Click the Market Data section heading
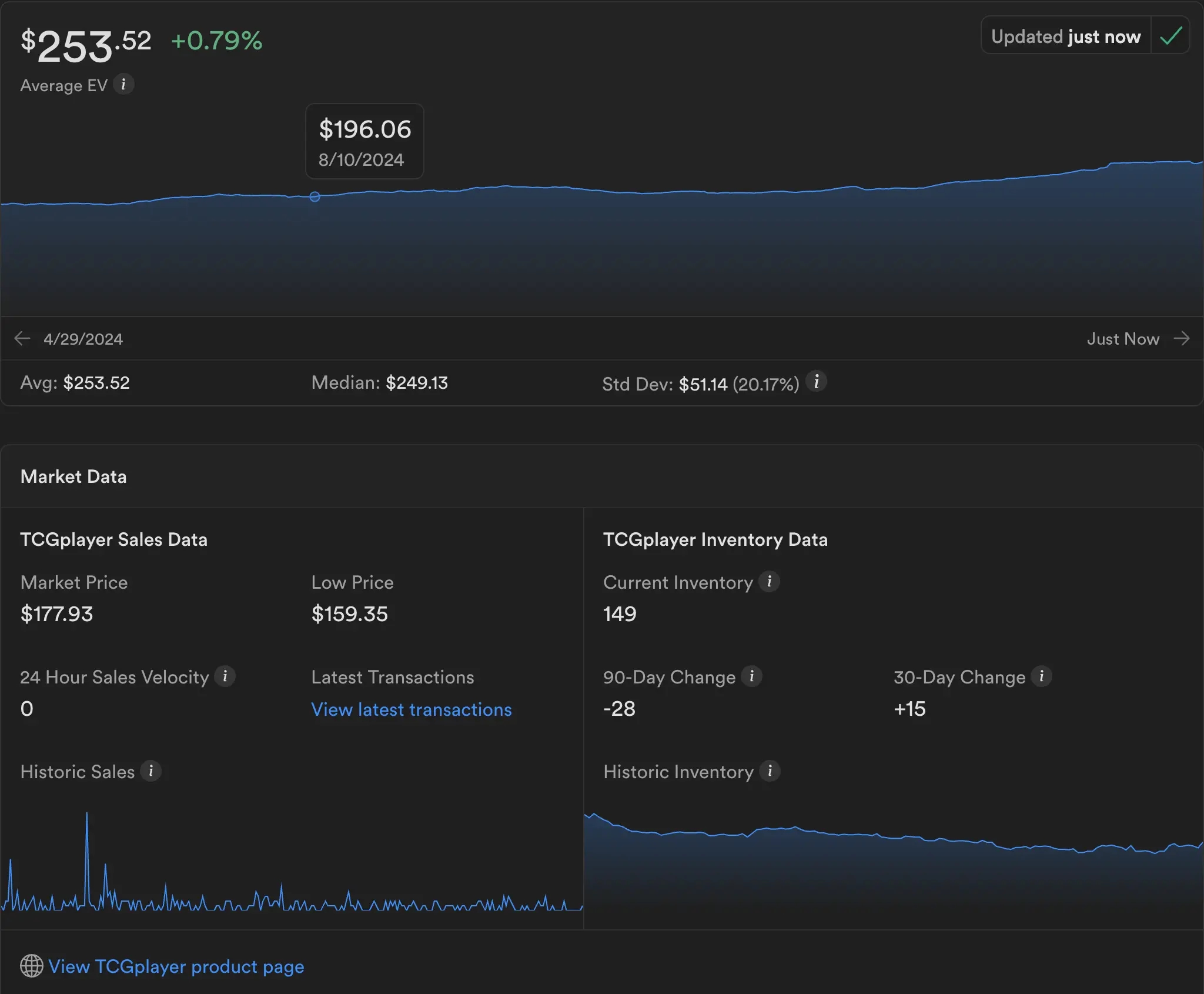This screenshot has width=1204, height=994. (73, 476)
